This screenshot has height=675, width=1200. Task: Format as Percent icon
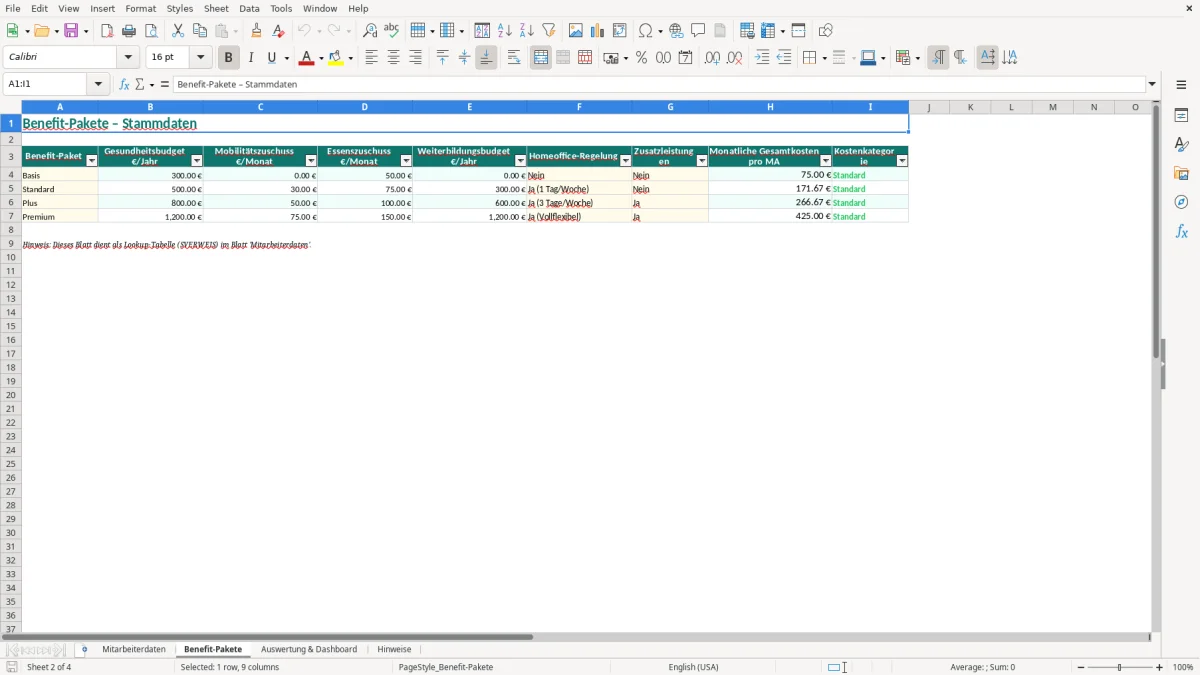pos(642,58)
